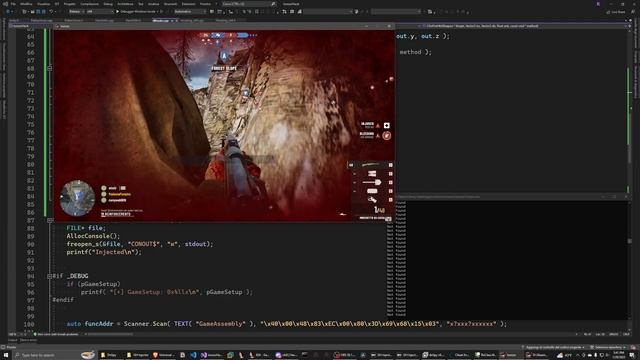Click the objective A marker in game
Viewport: 640px width, 360px height.
[x=224, y=56]
